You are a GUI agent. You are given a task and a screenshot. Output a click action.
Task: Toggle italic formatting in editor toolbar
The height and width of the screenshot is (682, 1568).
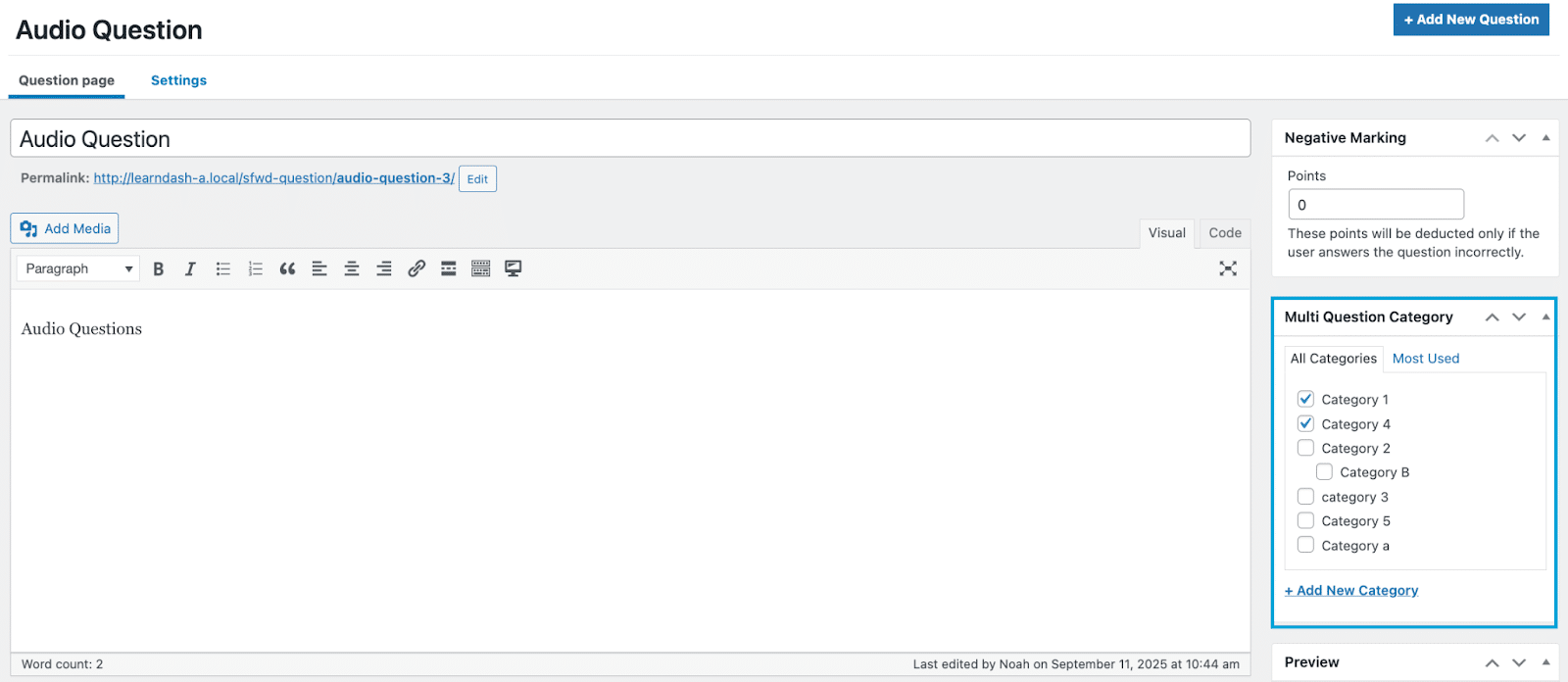(x=190, y=268)
